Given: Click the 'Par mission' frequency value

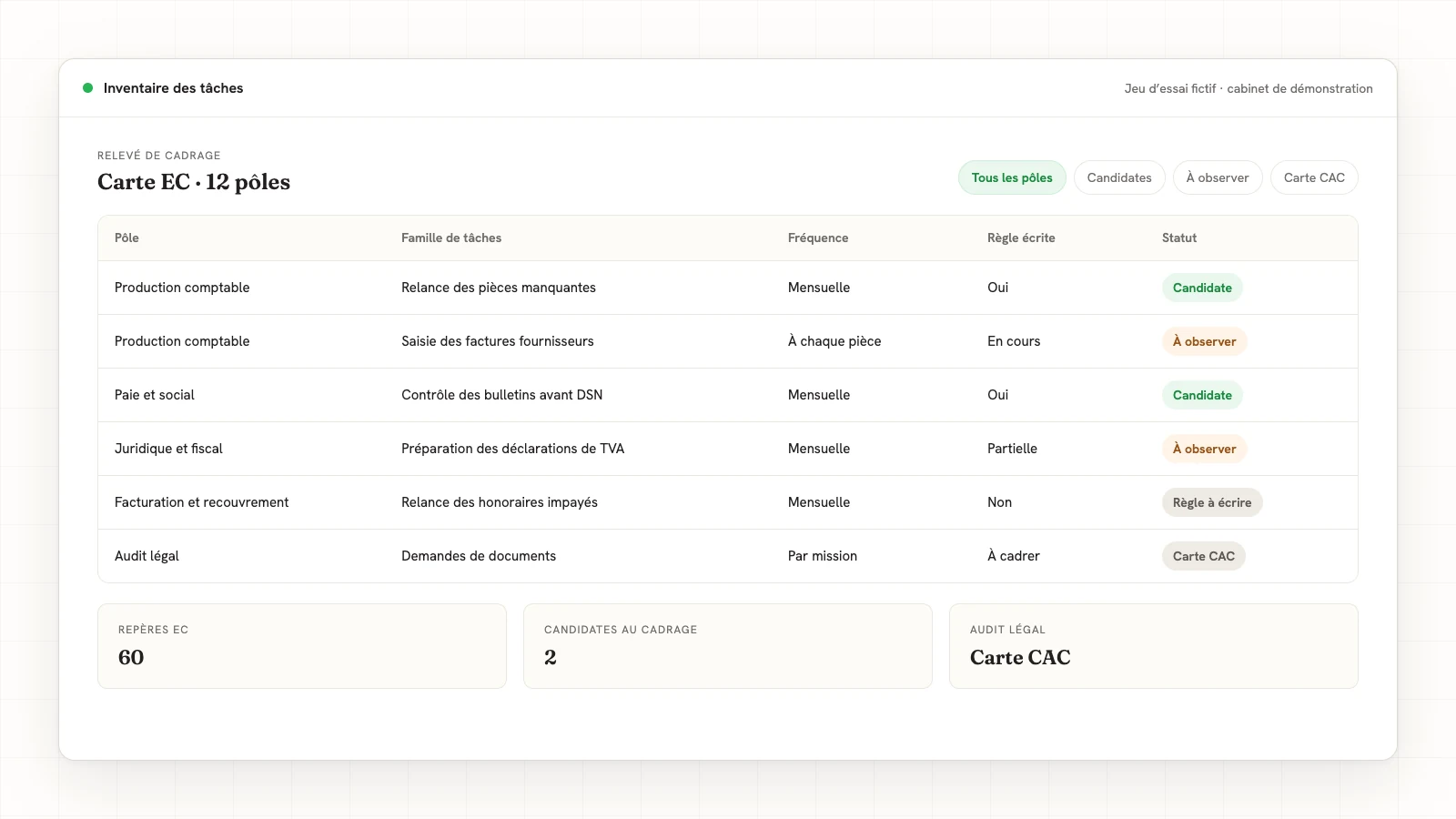Looking at the screenshot, I should pyautogui.click(x=823, y=556).
